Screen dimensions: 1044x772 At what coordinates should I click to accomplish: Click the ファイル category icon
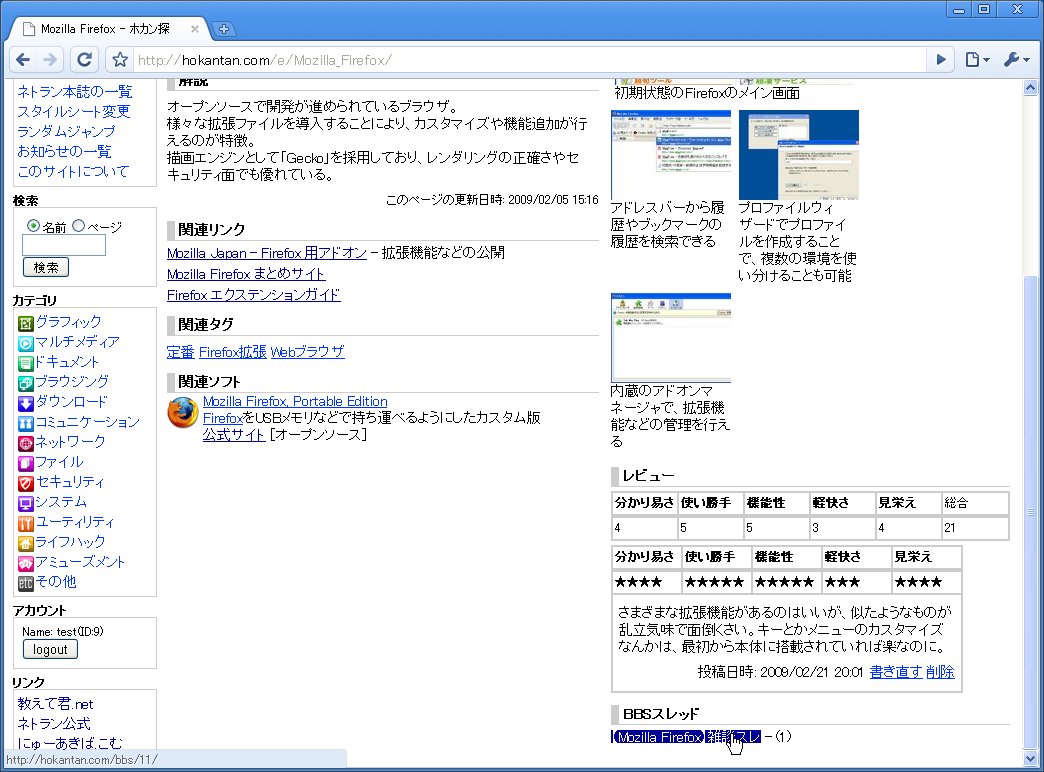(x=25, y=464)
